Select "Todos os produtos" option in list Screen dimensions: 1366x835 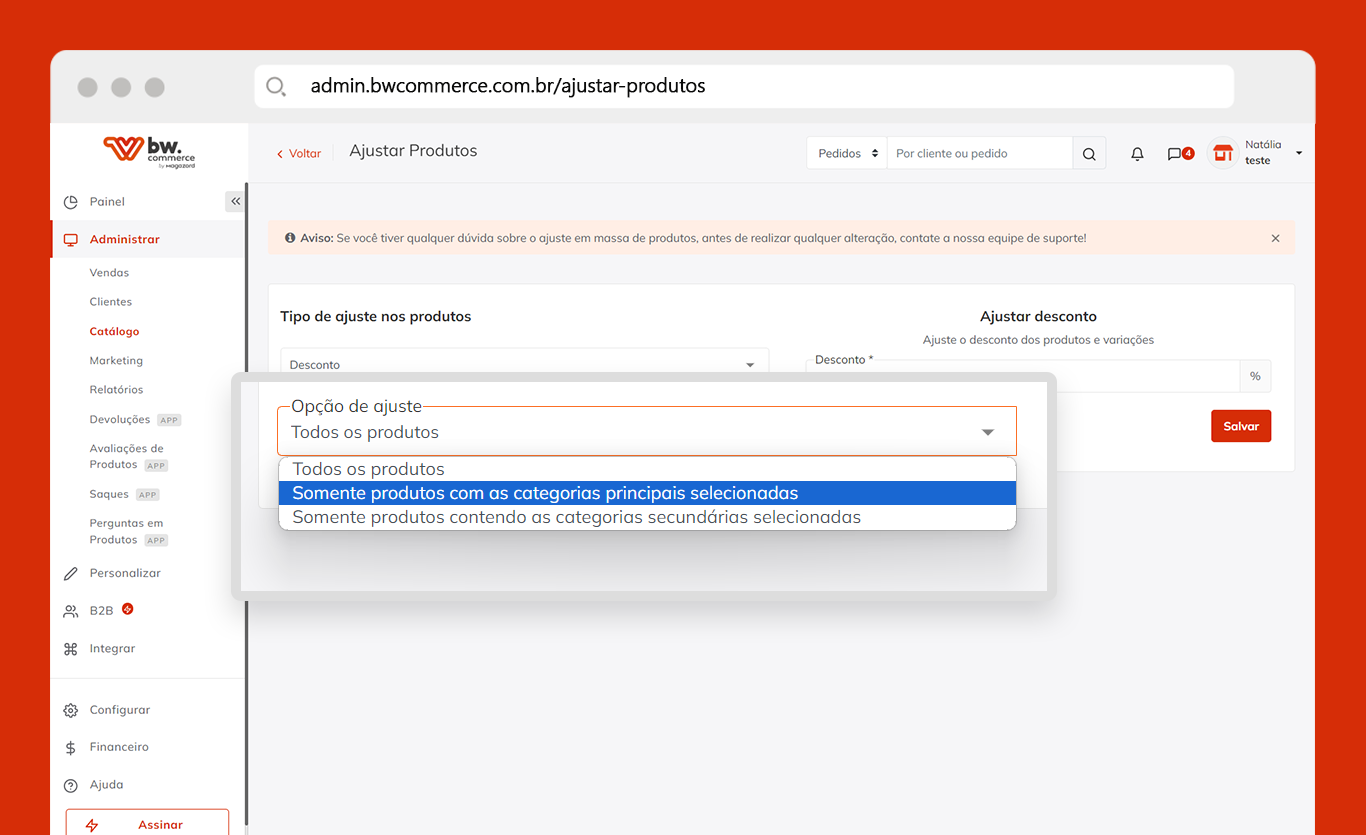pos(368,469)
